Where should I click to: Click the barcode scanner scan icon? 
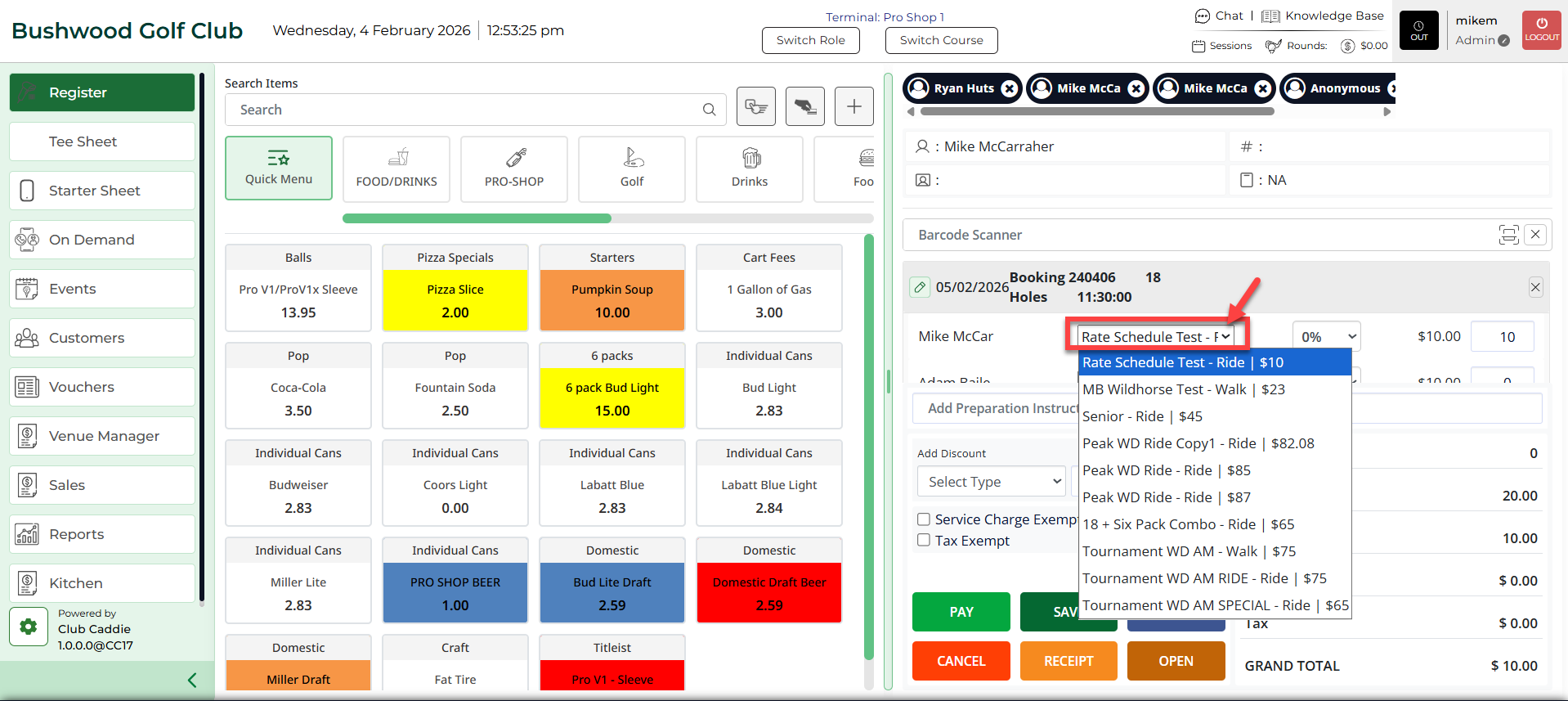click(x=1508, y=235)
